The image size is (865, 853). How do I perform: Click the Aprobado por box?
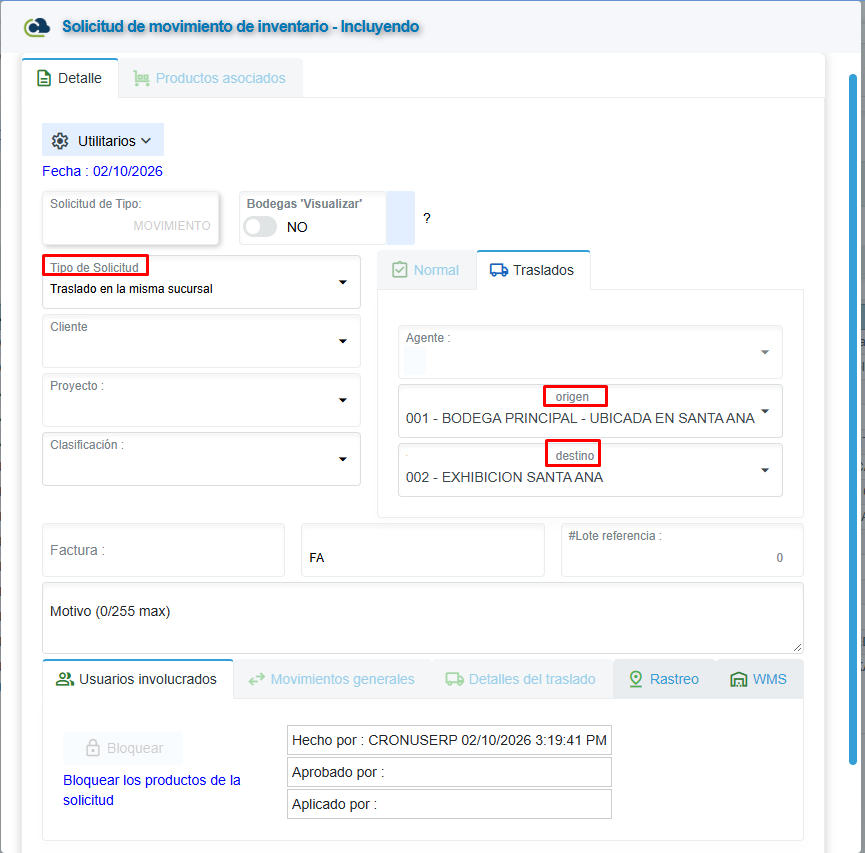(450, 772)
